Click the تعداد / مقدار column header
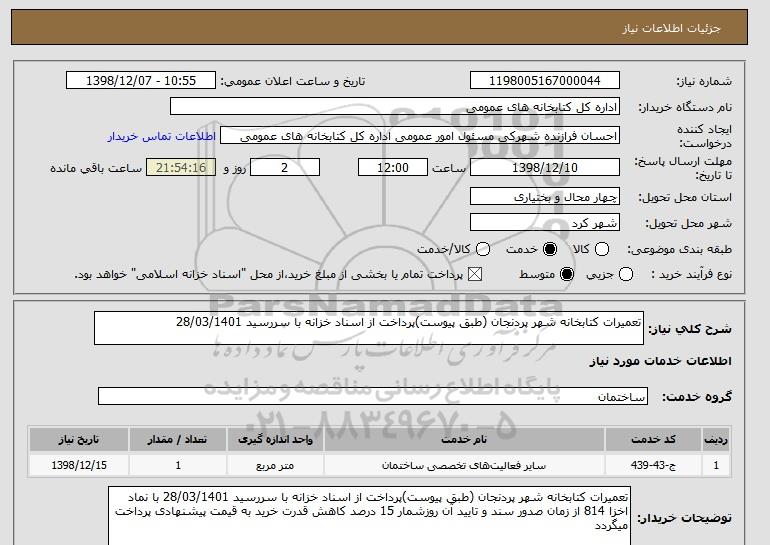 coord(178,439)
